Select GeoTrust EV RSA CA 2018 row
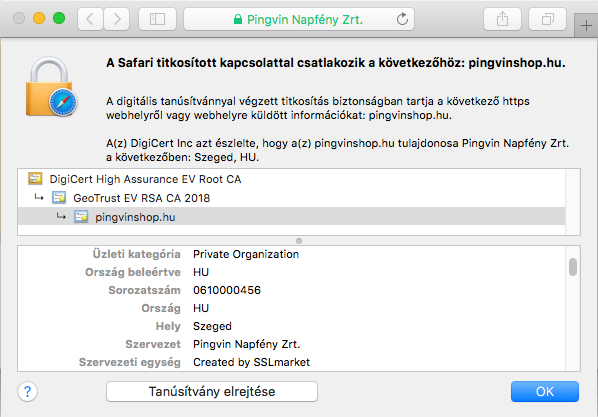 click(291, 198)
